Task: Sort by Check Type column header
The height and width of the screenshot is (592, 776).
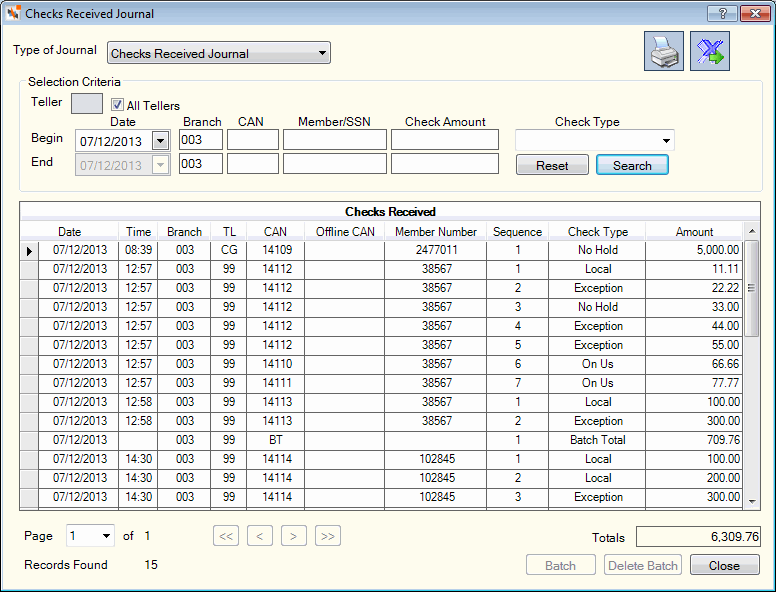Action: point(597,232)
